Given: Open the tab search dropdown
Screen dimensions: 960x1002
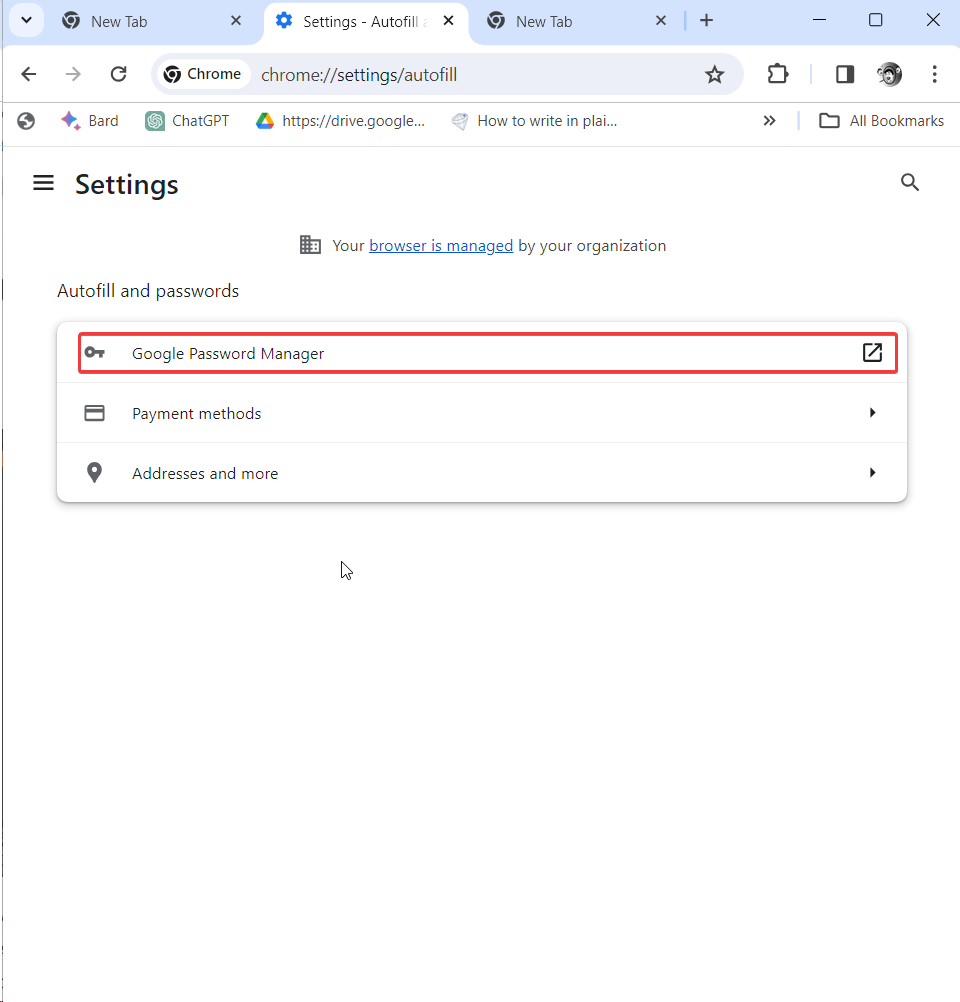Looking at the screenshot, I should [x=26, y=20].
